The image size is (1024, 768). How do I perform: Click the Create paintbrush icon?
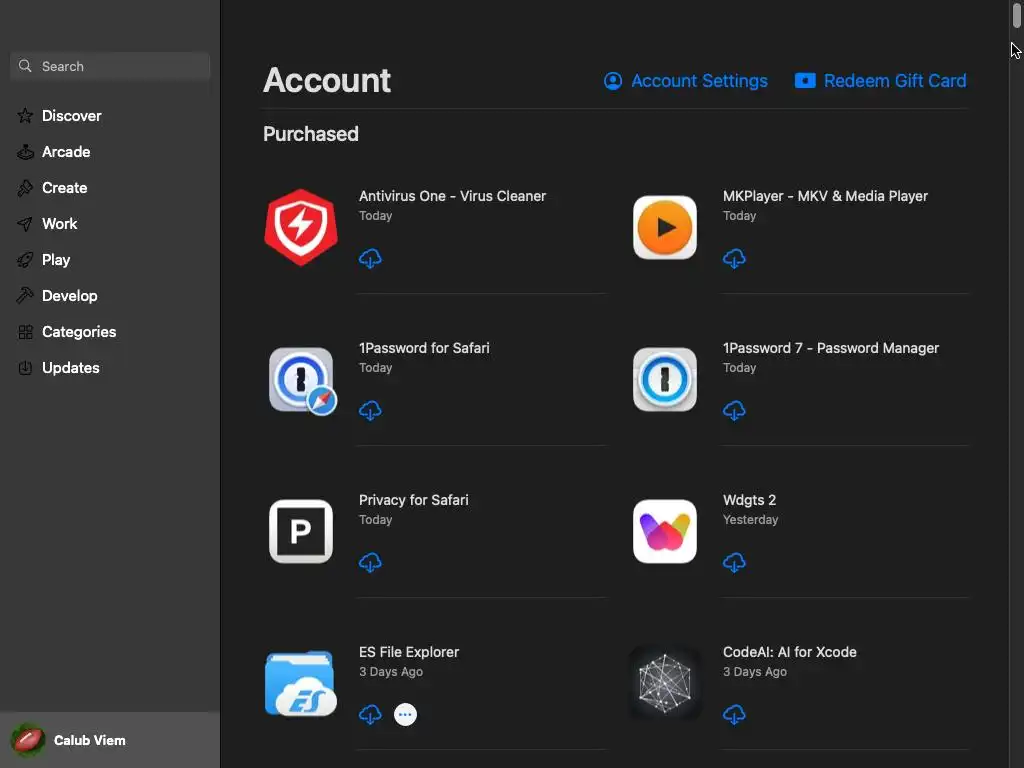(25, 188)
